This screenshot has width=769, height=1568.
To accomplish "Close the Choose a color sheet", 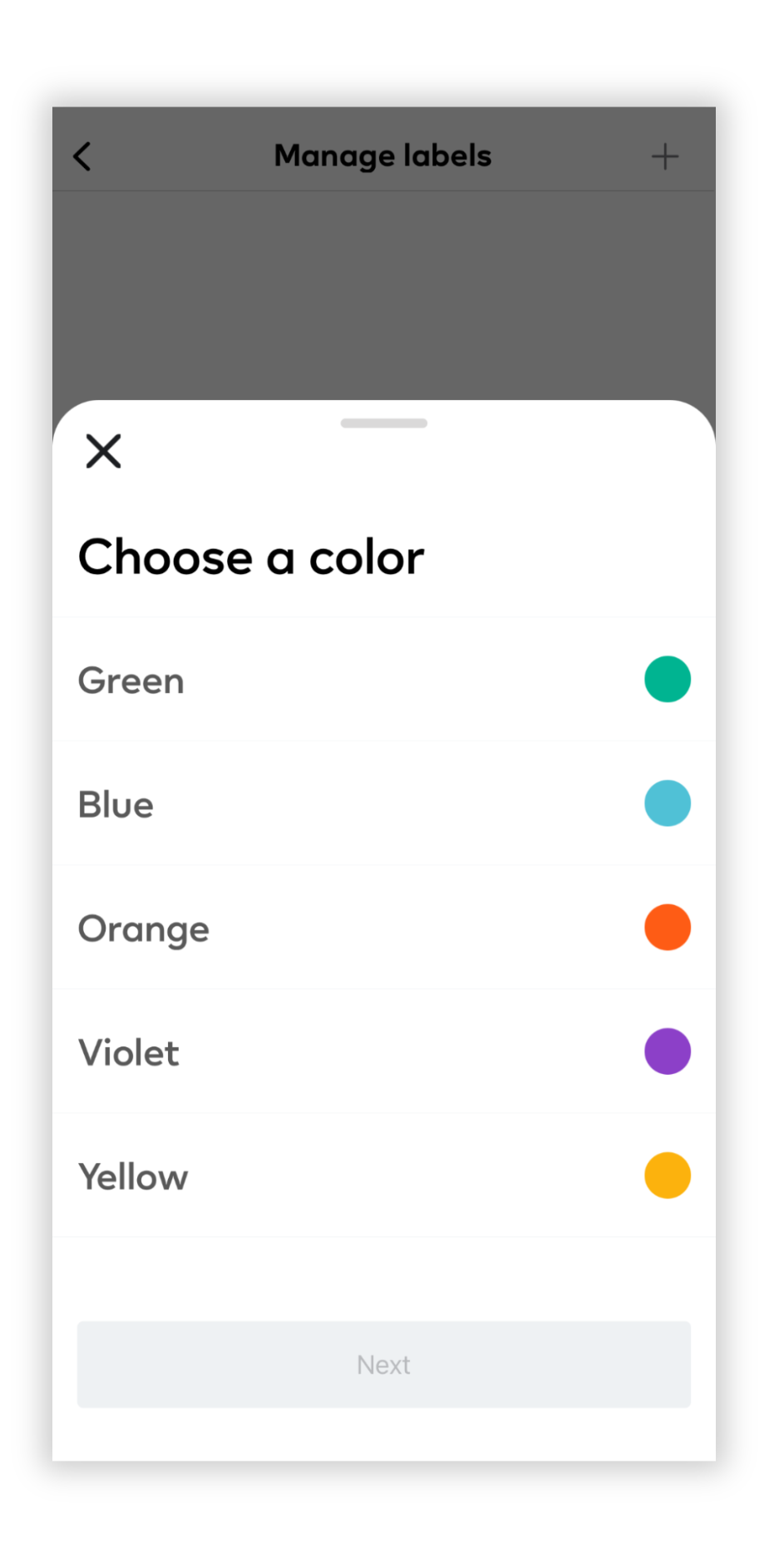I will point(103,451).
